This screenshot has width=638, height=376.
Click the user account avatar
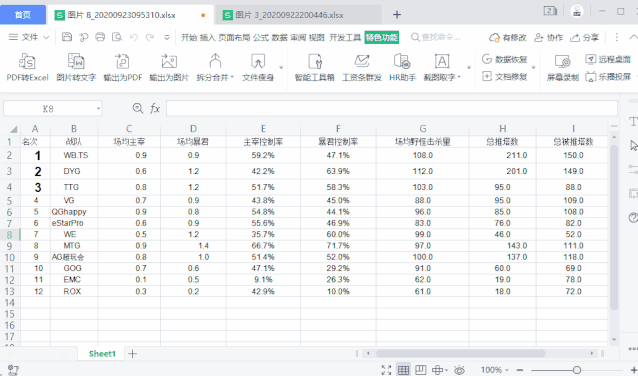coord(577,11)
